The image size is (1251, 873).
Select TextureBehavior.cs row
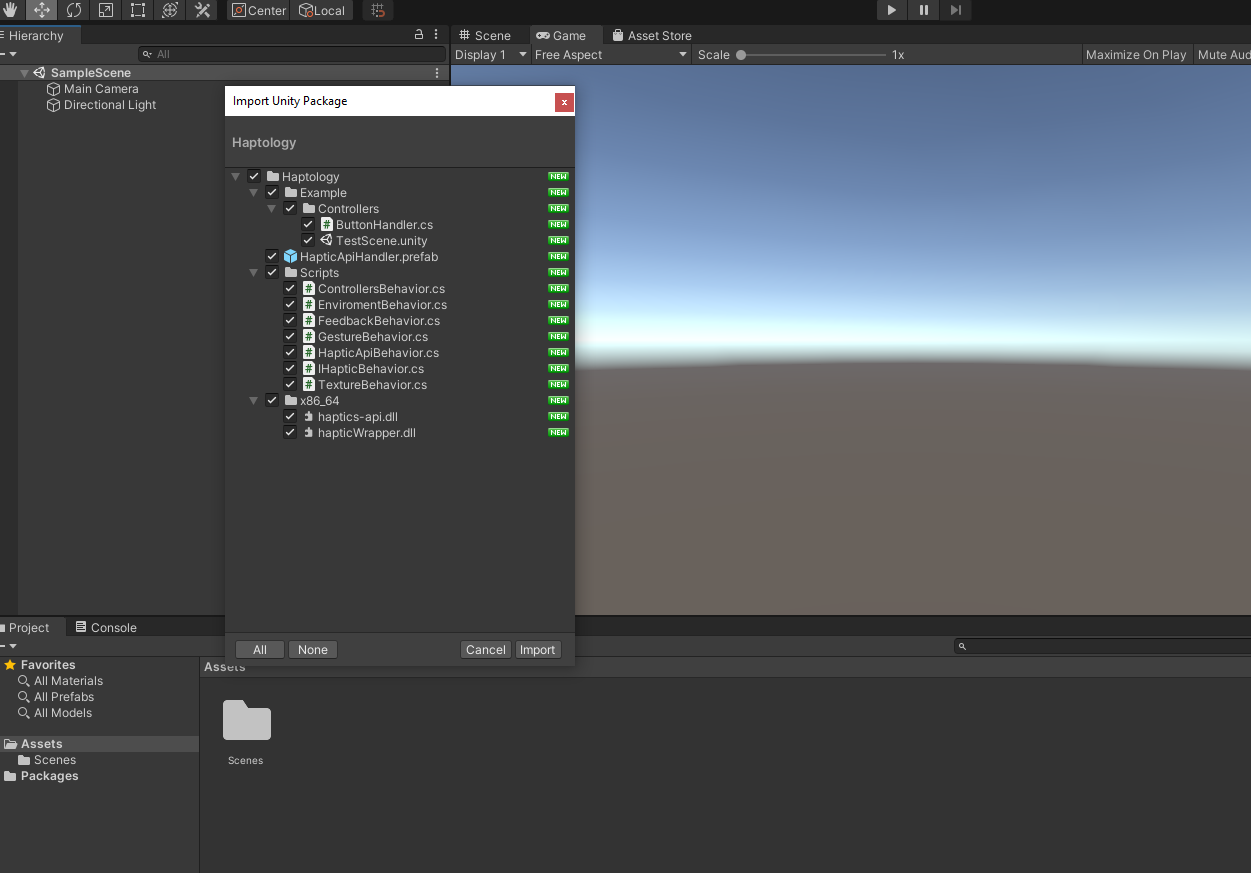coord(400,385)
